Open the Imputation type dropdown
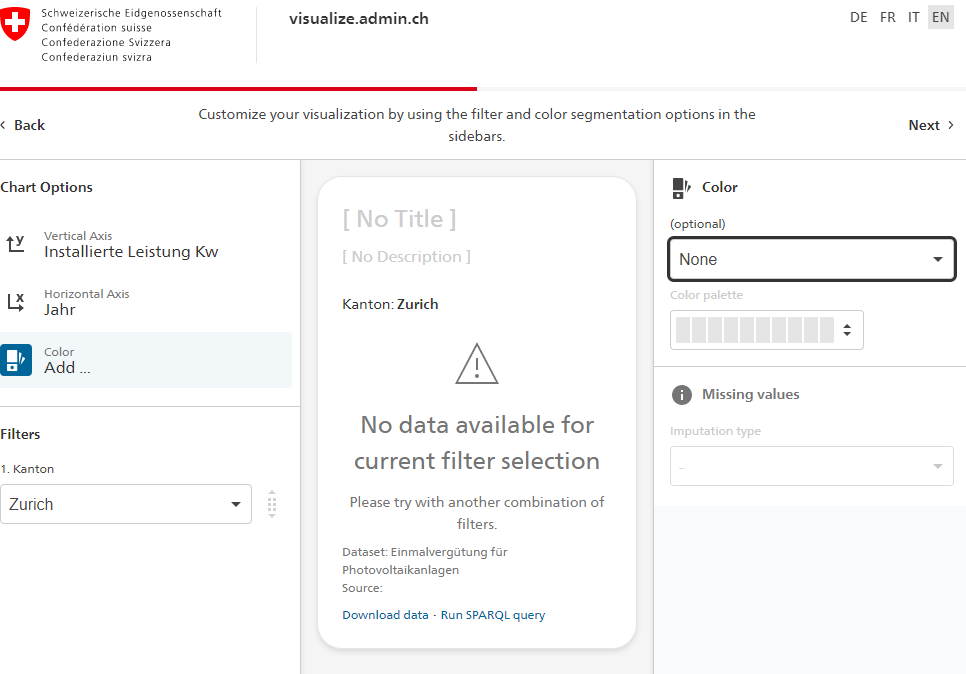 coord(812,466)
